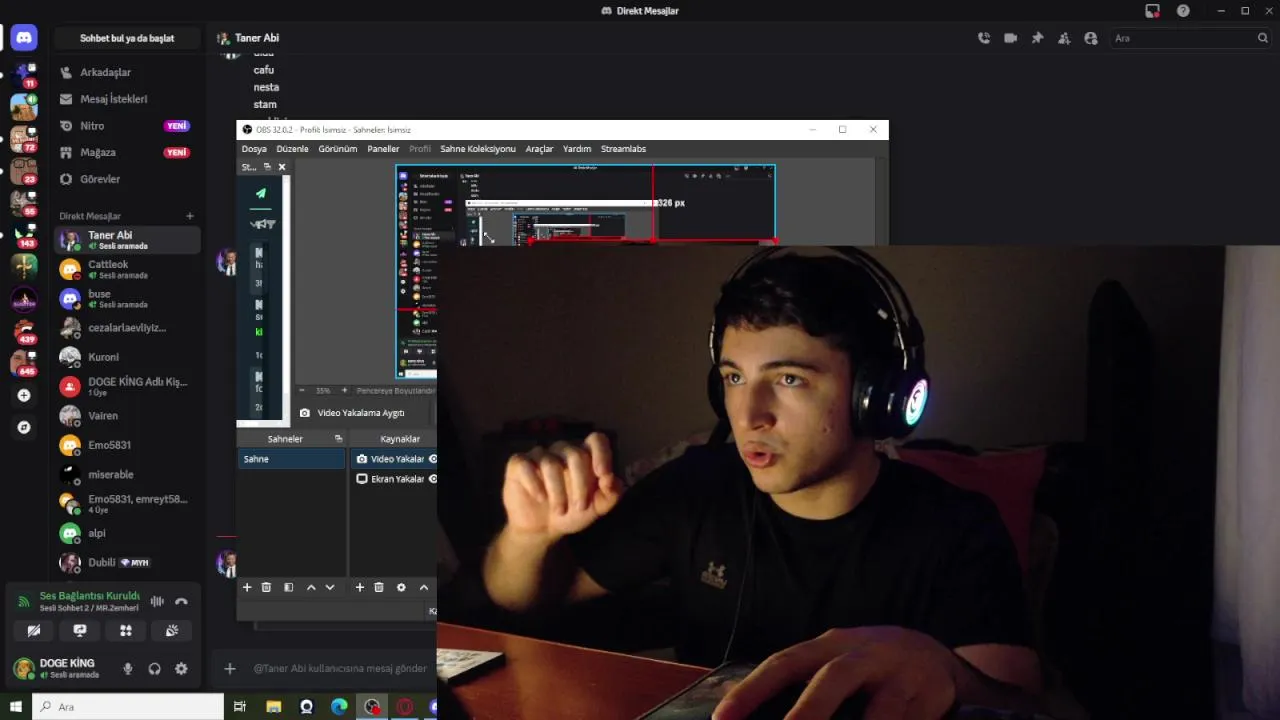Open the Görevler quests page
This screenshot has width=1280, height=720.
(127, 179)
